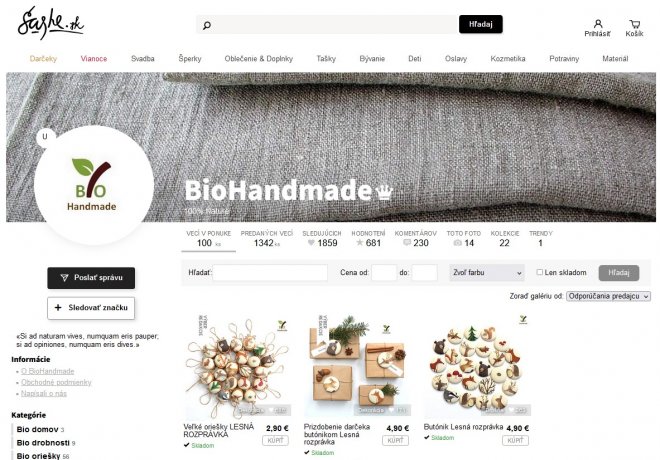Click the comment bubble icon beside 230
Image resolution: width=660 pixels, height=460 pixels.
tap(407, 243)
